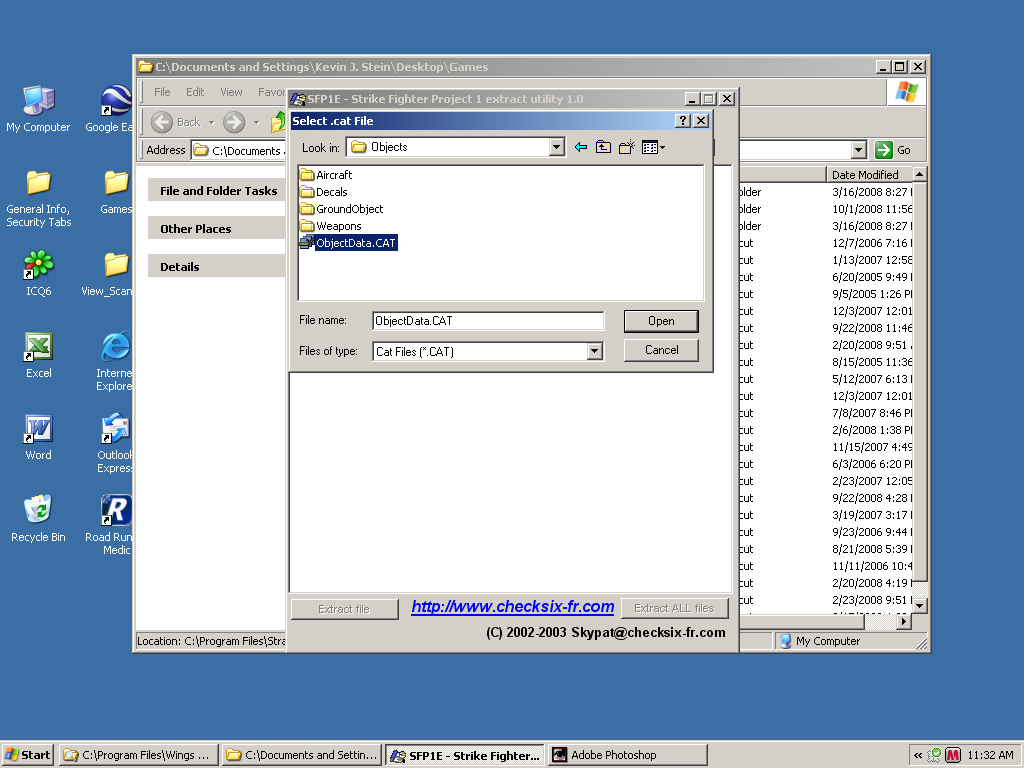Click the Extract ALL files button
The width and height of the screenshot is (1024, 768).
674,608
